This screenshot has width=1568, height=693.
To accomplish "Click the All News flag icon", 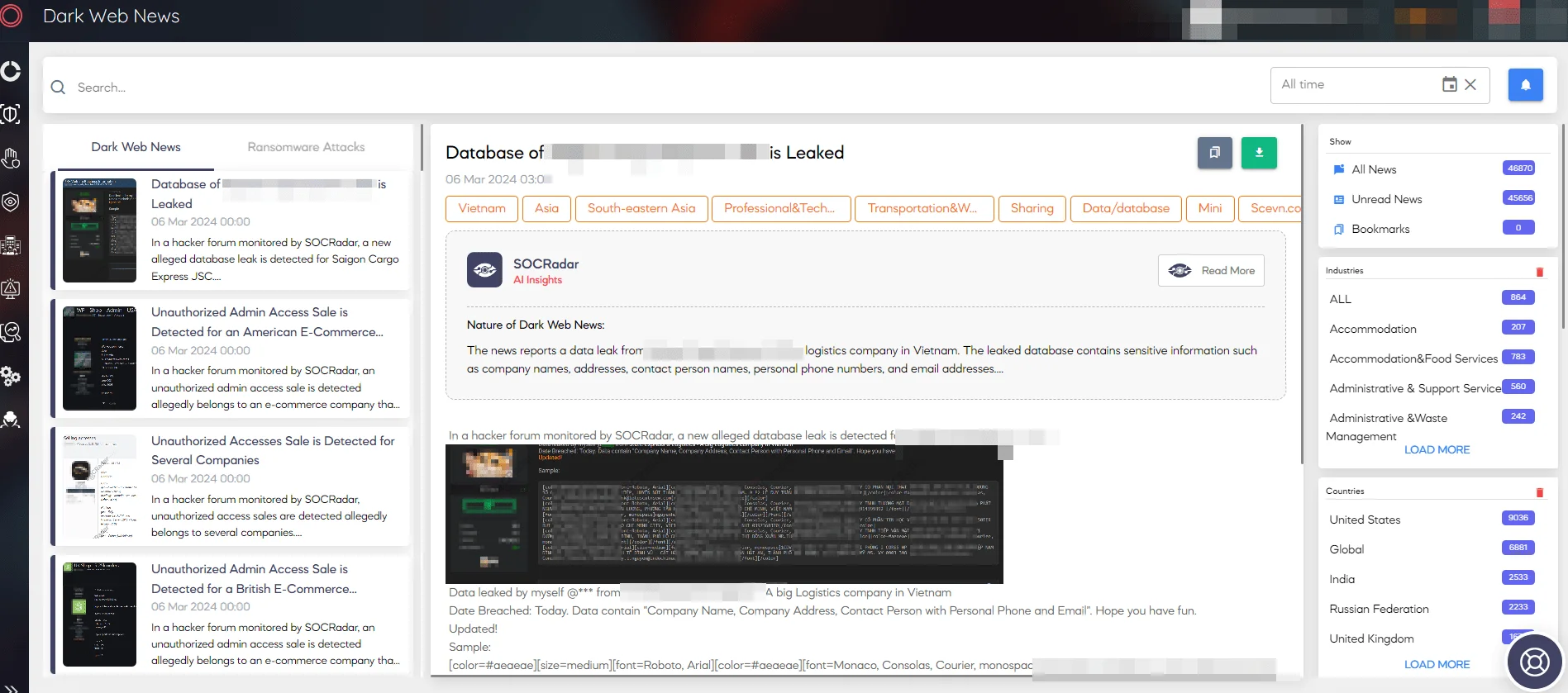I will pyautogui.click(x=1339, y=169).
